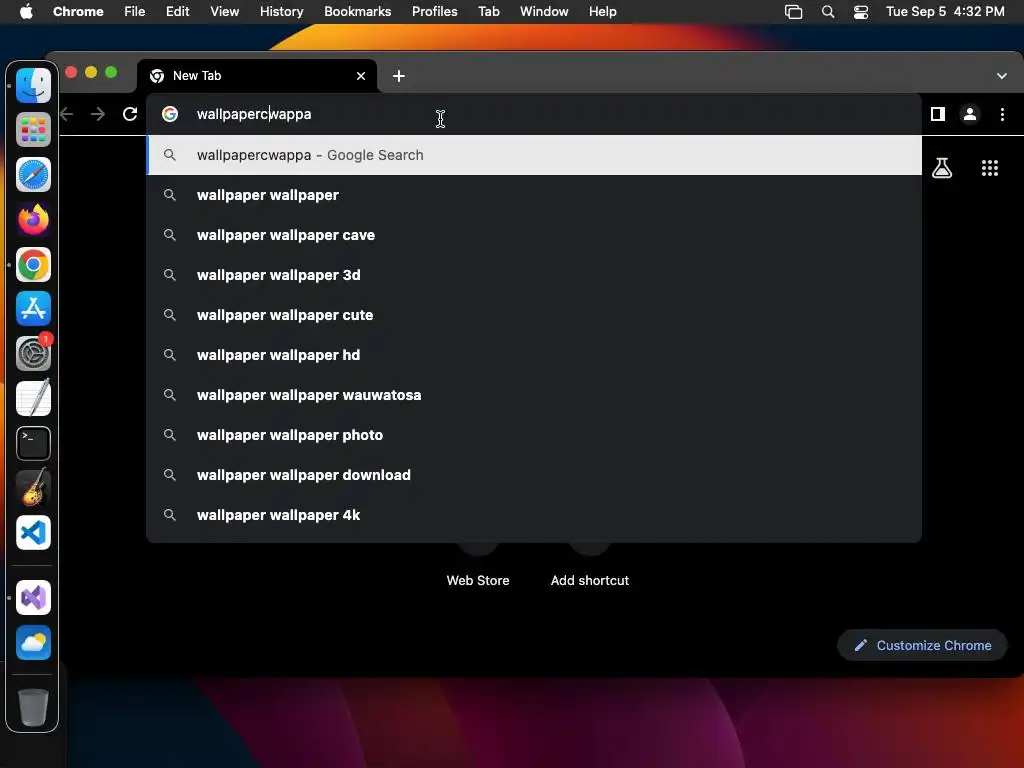Open the Profiles menu
This screenshot has height=768, width=1024.
pyautogui.click(x=434, y=12)
